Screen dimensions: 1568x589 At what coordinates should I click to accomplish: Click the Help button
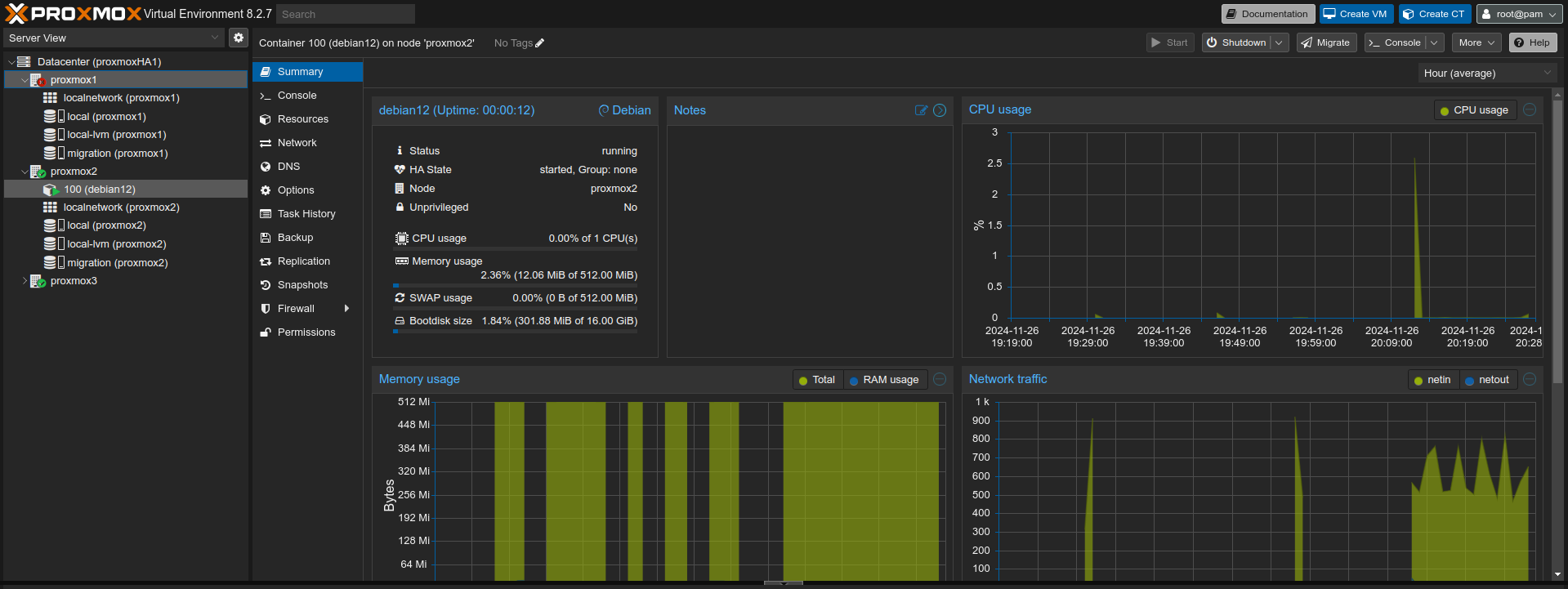[x=1532, y=42]
